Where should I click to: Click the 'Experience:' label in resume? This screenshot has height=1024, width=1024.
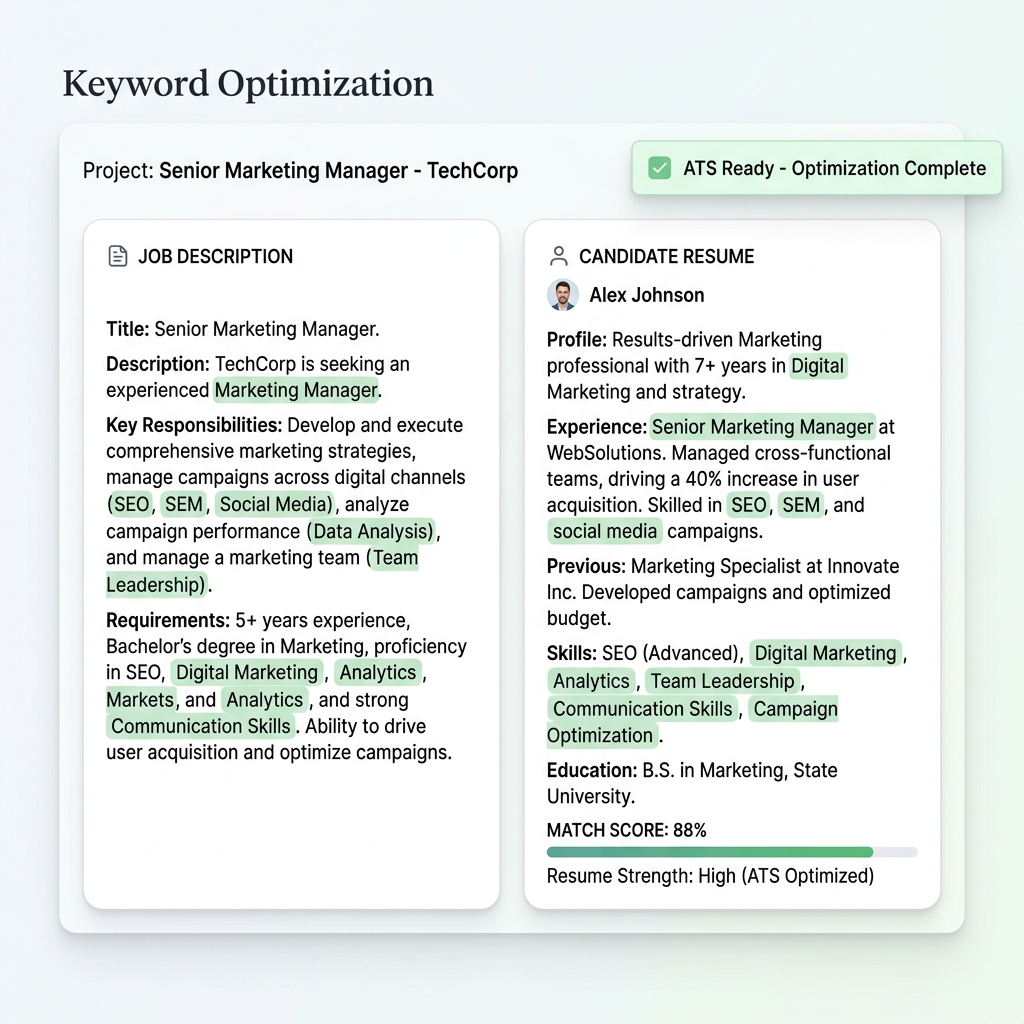point(597,427)
